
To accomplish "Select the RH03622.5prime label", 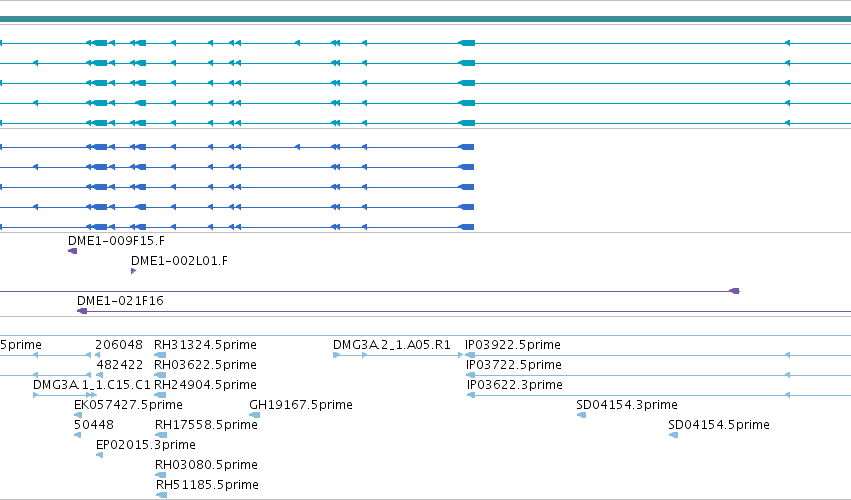I will [x=205, y=365].
